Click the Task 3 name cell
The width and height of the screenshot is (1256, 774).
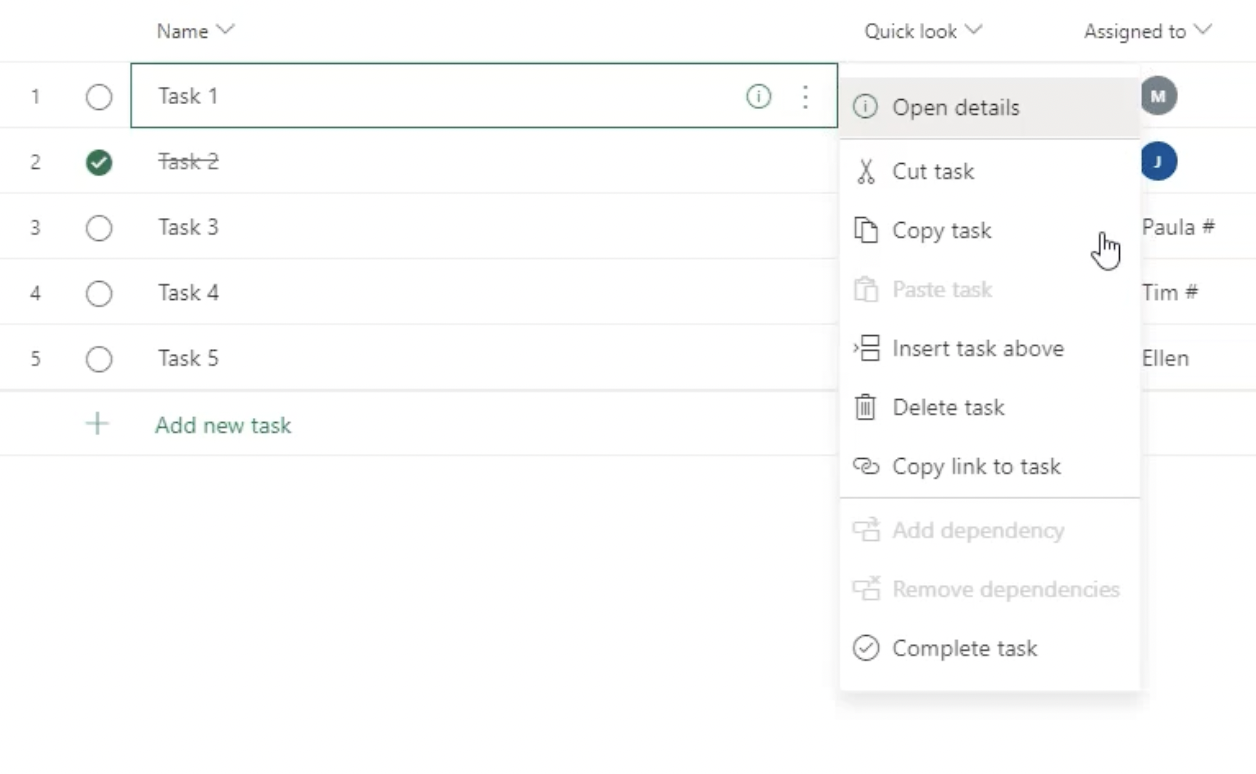tap(188, 227)
